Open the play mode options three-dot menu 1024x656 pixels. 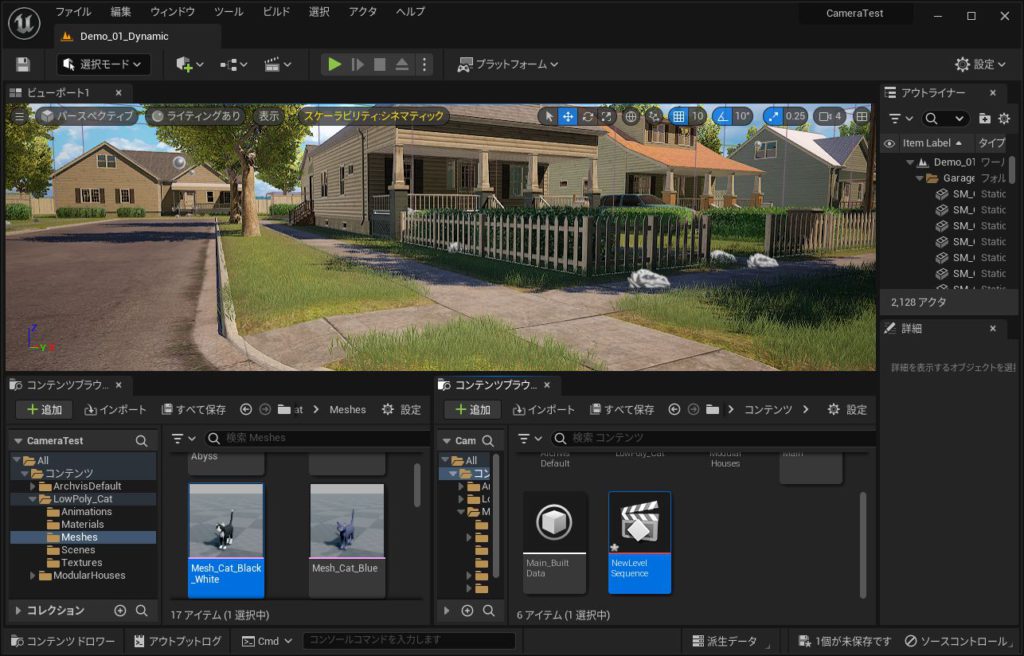pyautogui.click(x=424, y=64)
